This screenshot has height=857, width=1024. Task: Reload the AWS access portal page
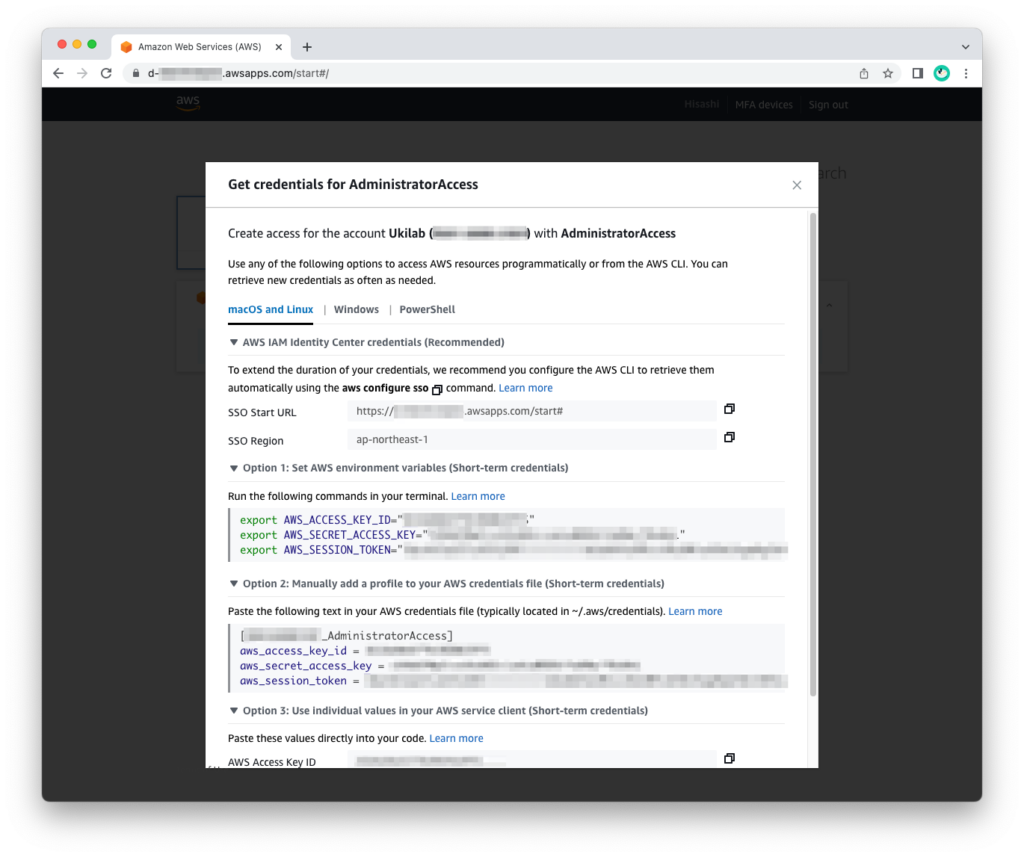[x=106, y=73]
